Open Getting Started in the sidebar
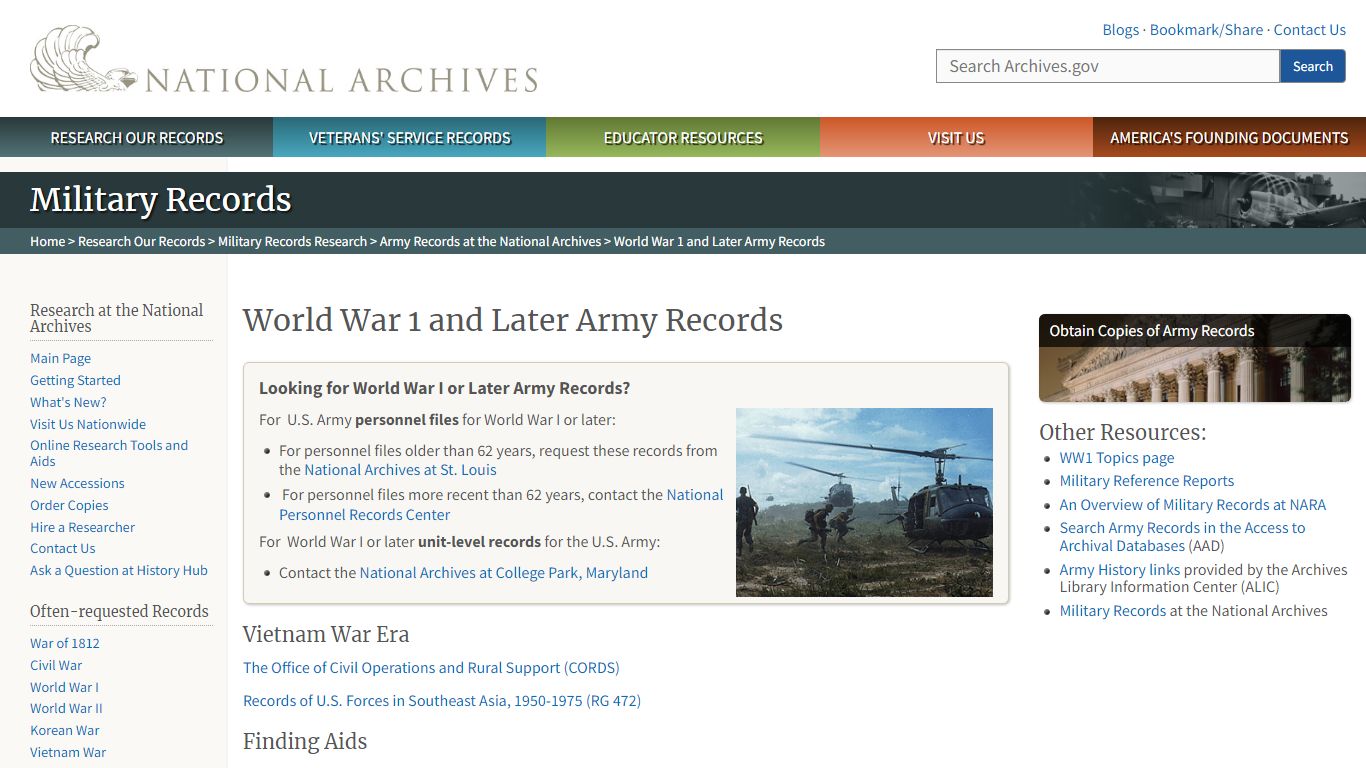This screenshot has height=768, width=1366. coord(75,380)
